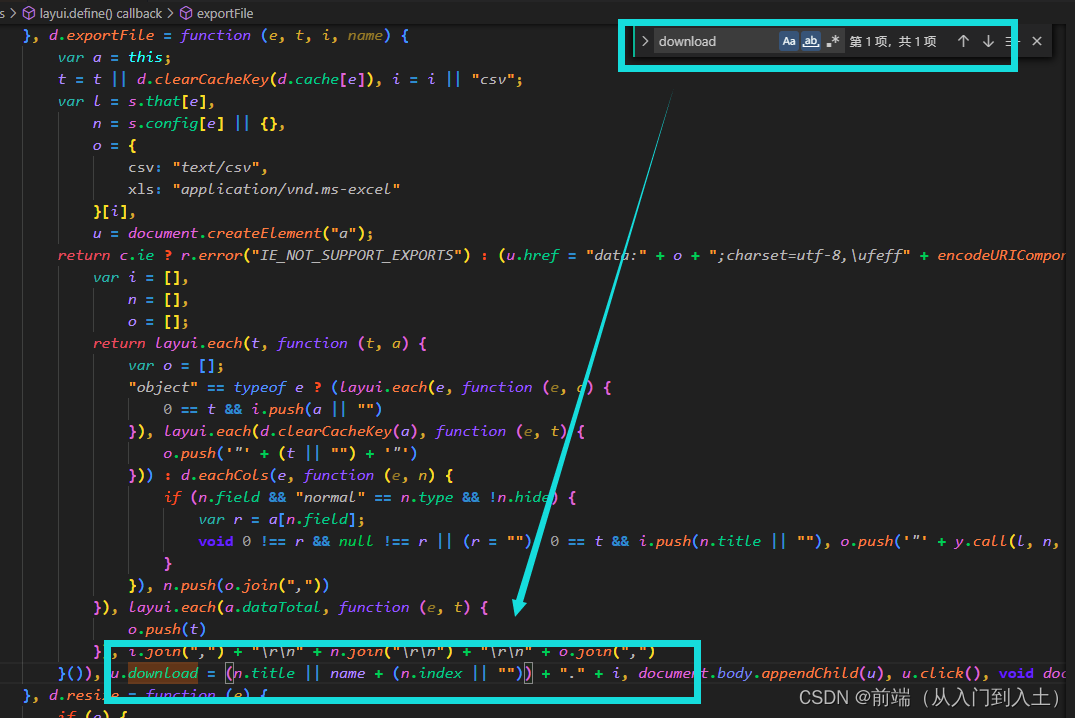The height and width of the screenshot is (718, 1075).
Task: Click "d.eachCols" function call
Action: (x=225, y=475)
